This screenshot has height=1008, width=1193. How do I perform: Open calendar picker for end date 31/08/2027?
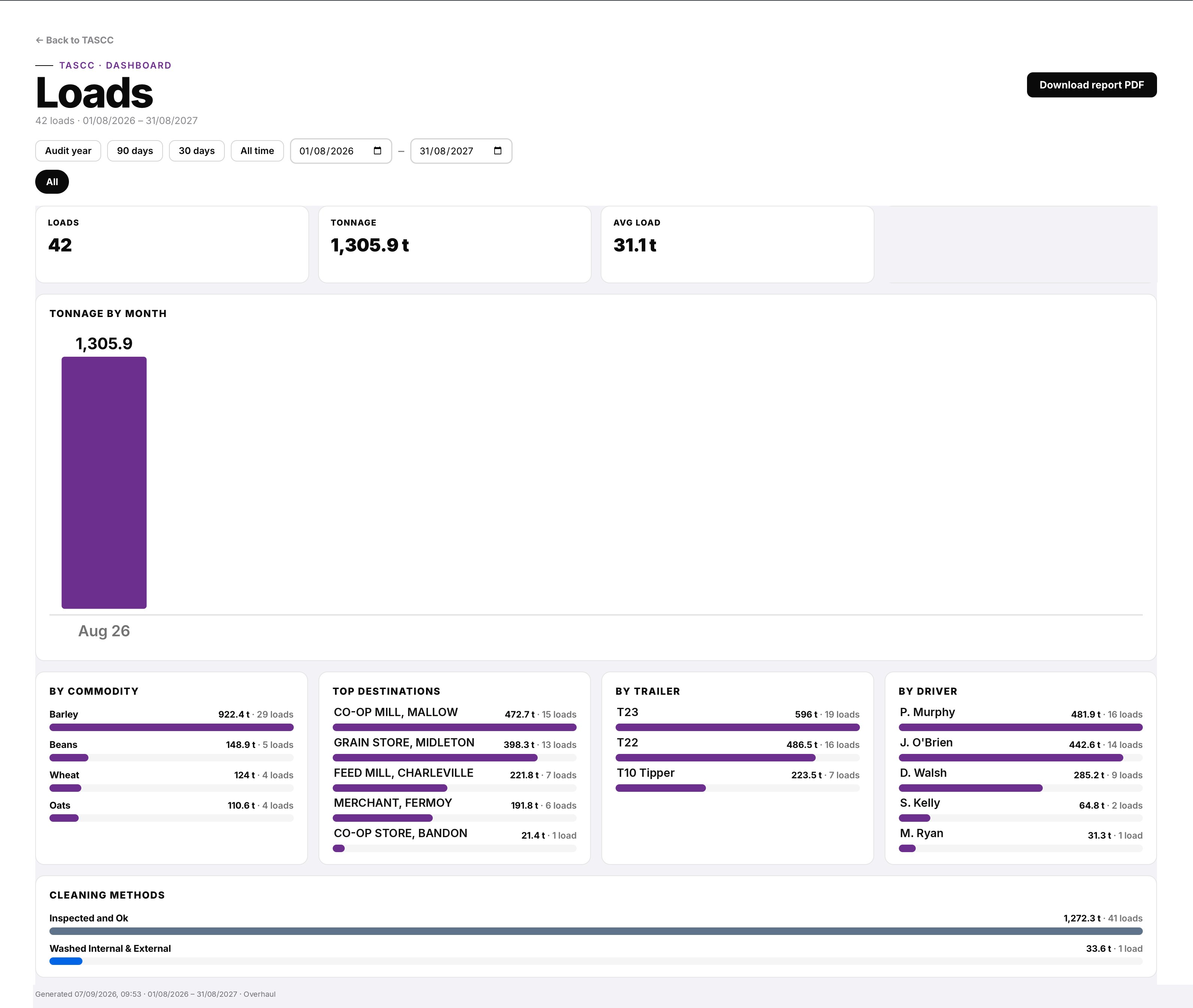tap(497, 151)
